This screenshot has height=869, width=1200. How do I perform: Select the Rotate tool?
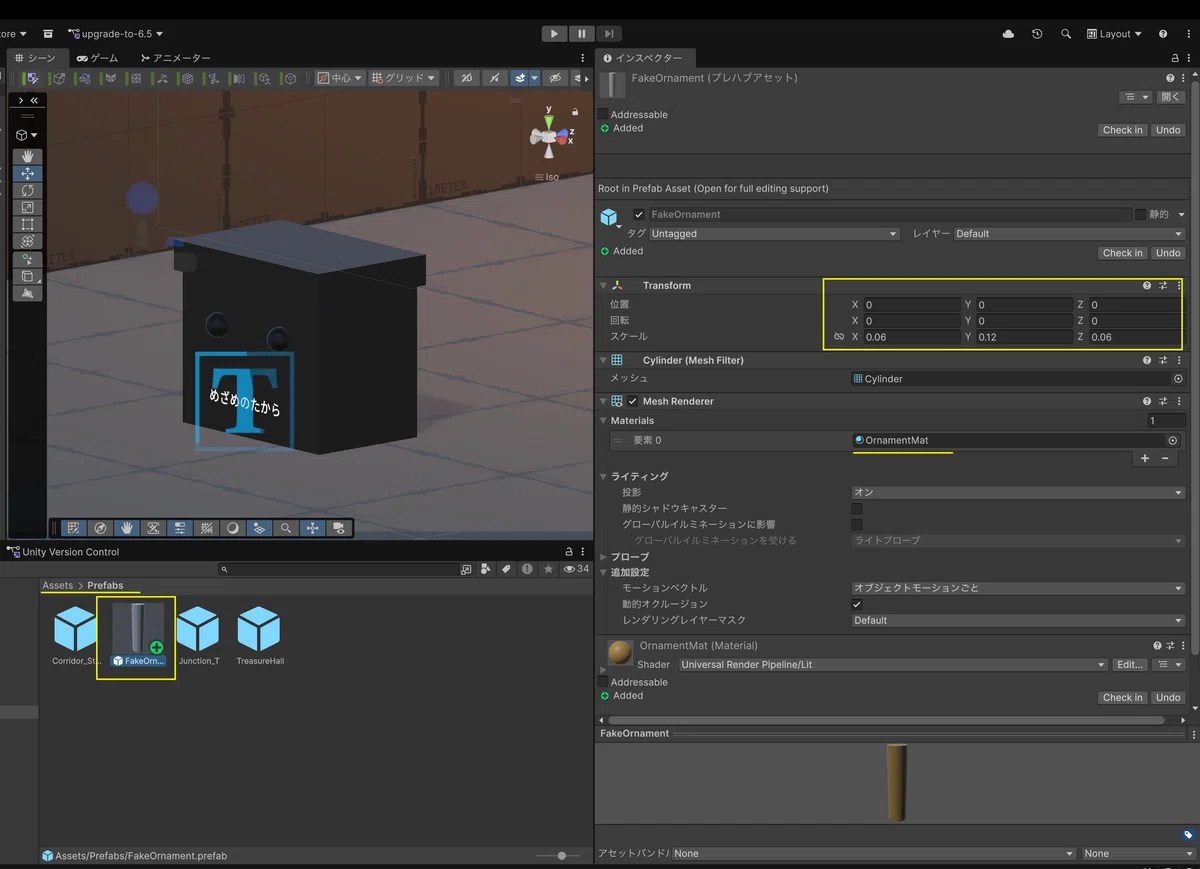coord(27,190)
